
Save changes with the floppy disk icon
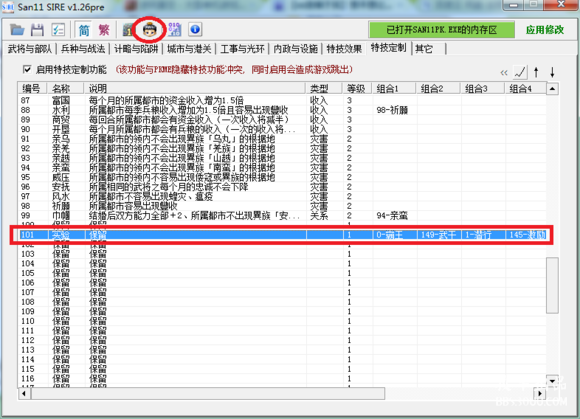(x=37, y=30)
